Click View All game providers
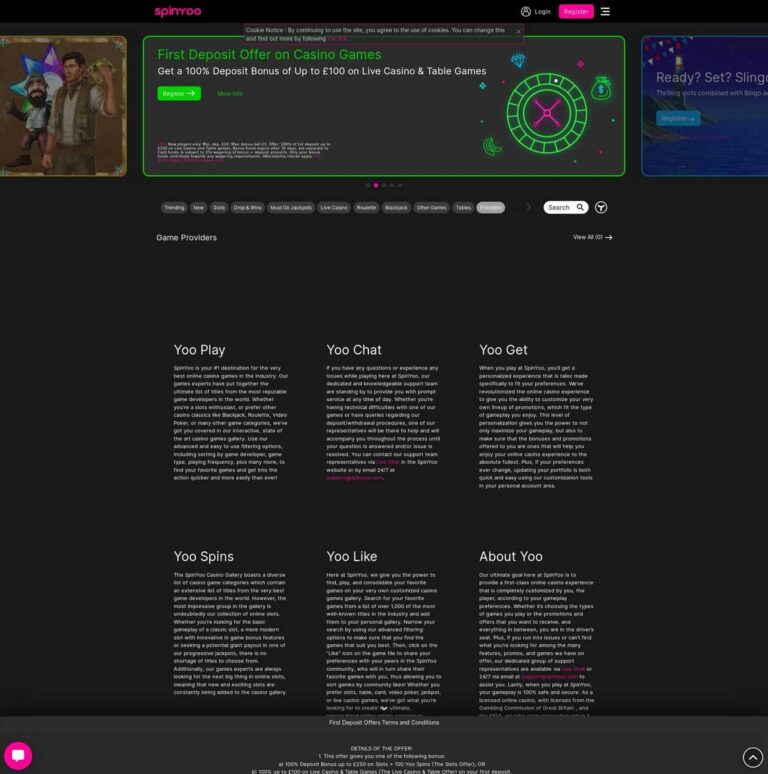The width and height of the screenshot is (768, 774). pyautogui.click(x=592, y=237)
